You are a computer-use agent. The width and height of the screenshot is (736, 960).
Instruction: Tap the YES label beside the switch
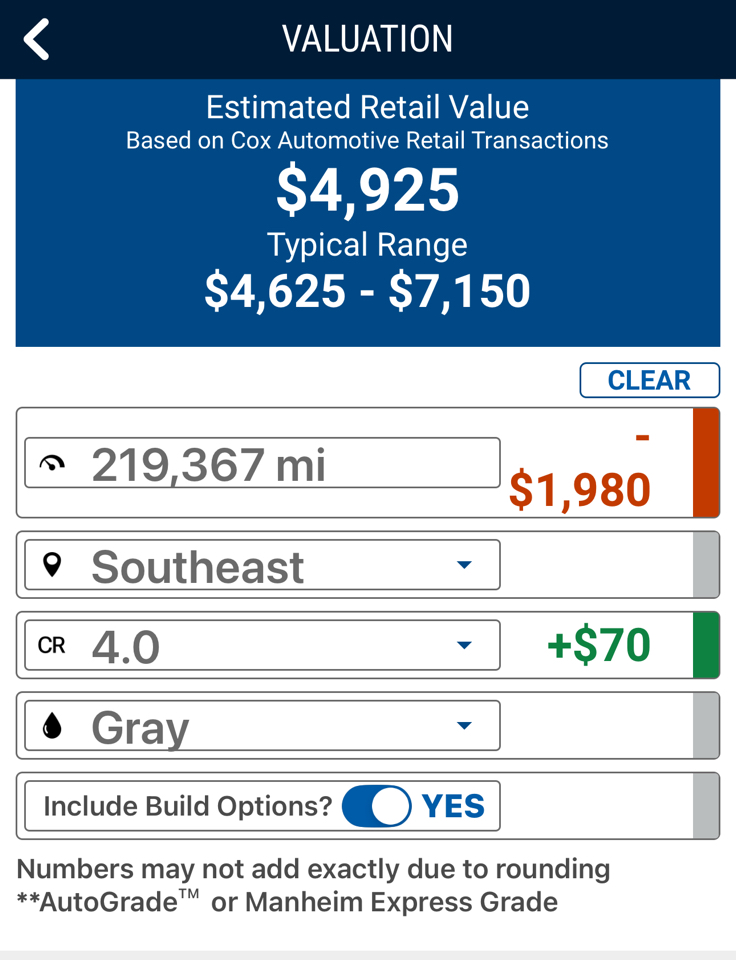click(x=453, y=806)
